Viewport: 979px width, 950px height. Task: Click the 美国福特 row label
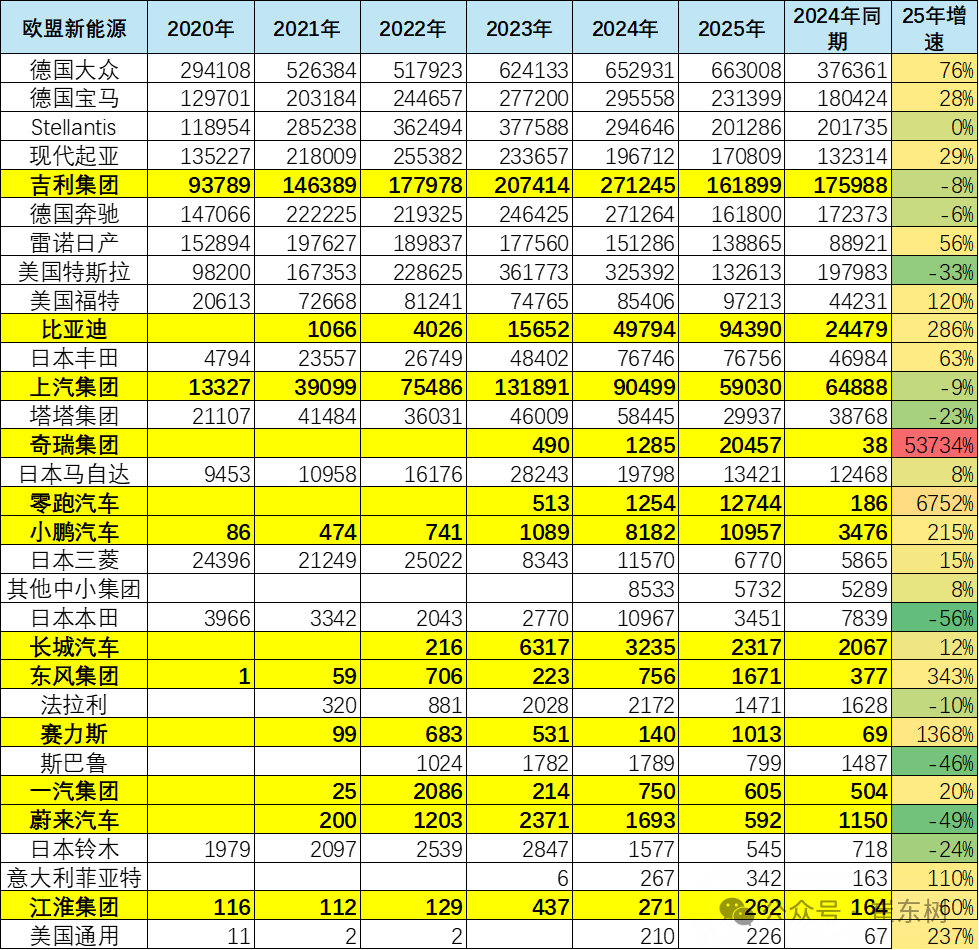pyautogui.click(x=74, y=300)
